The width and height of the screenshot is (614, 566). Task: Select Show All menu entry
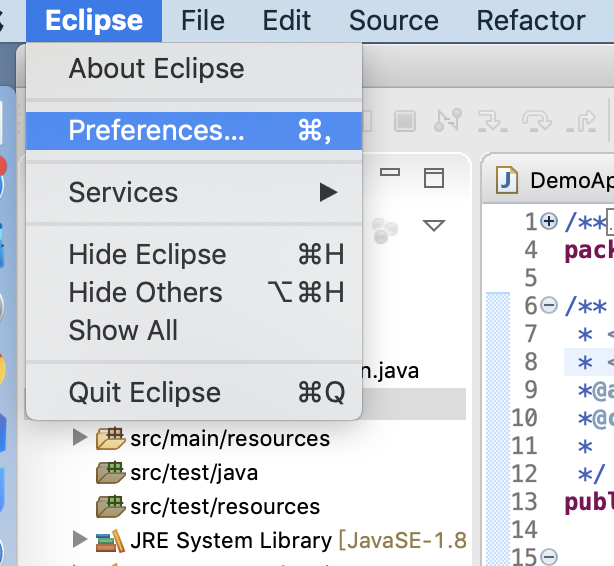(194, 330)
